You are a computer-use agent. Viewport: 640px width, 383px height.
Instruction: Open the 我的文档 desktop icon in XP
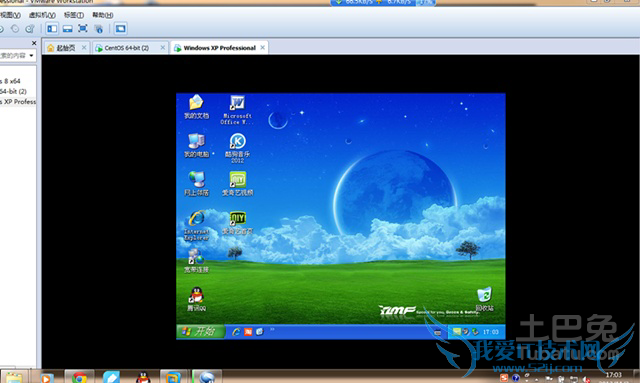(196, 107)
